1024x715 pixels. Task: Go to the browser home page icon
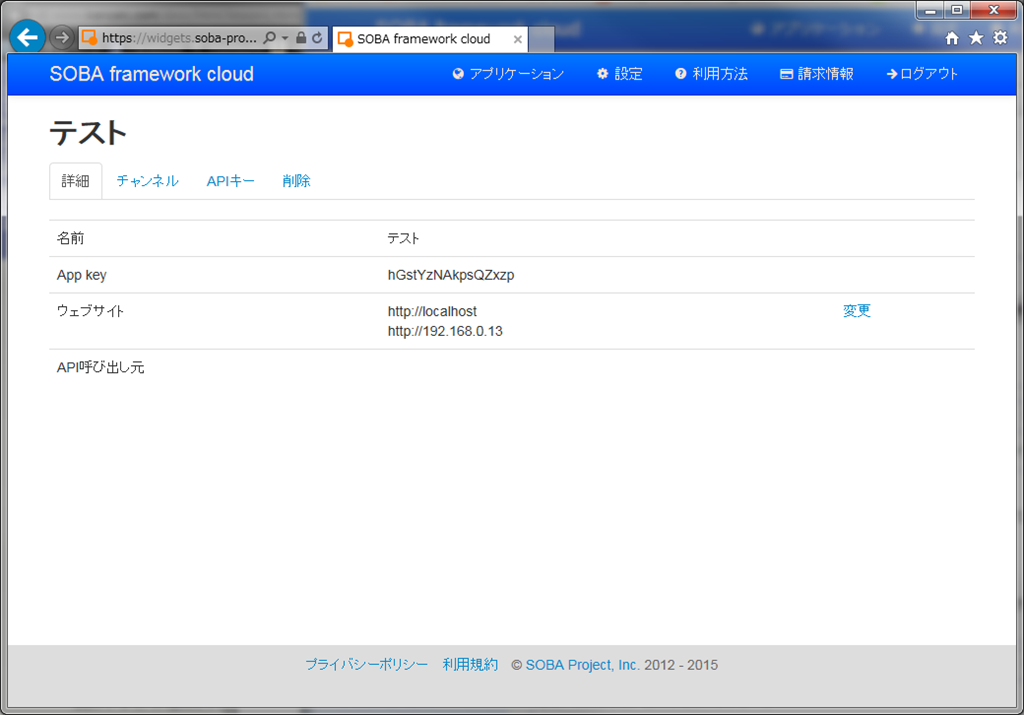coord(952,38)
